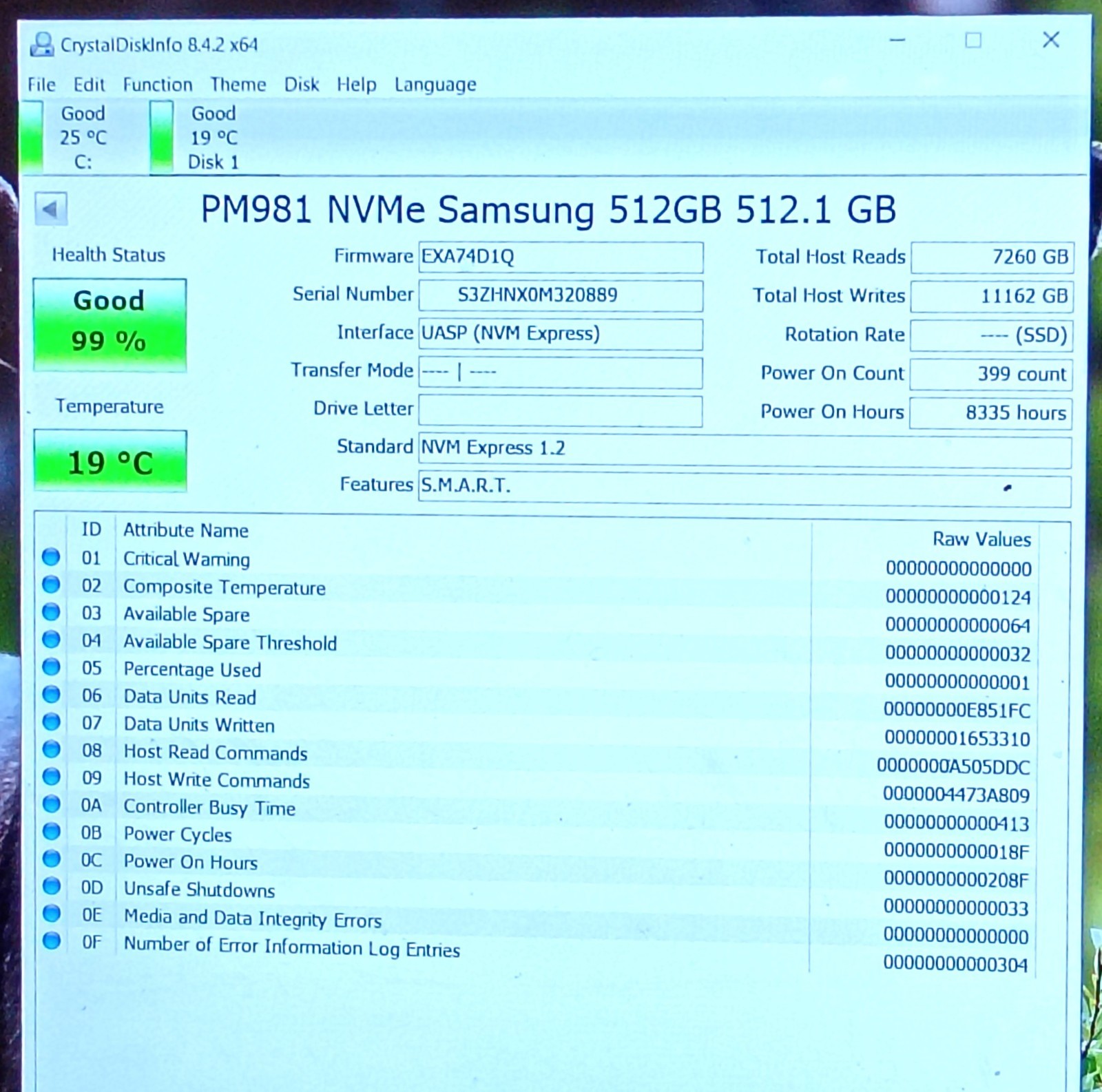Click the empty Drive Letter field
The width and height of the screenshot is (1102, 1092).
point(561,411)
